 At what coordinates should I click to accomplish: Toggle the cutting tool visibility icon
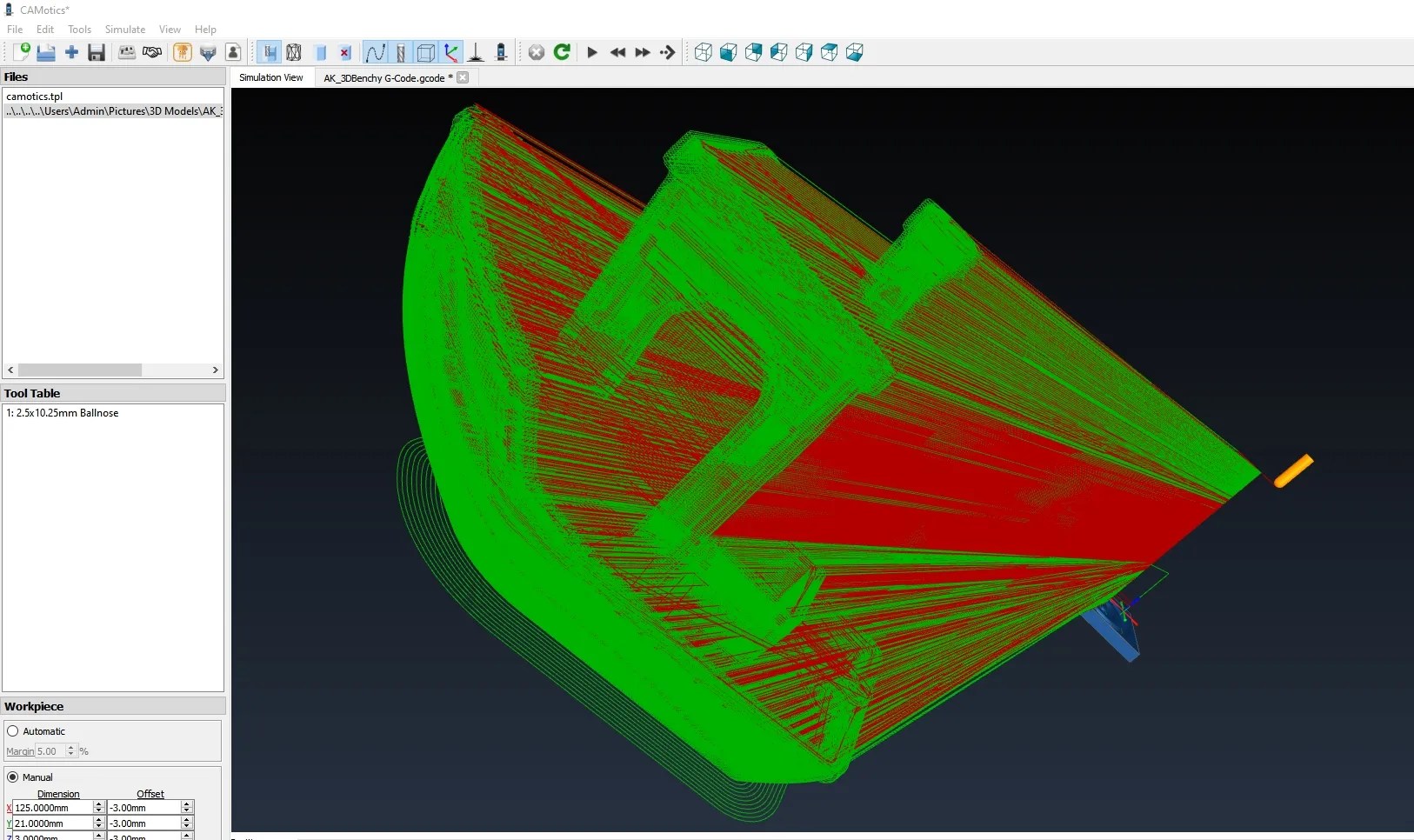click(x=399, y=52)
